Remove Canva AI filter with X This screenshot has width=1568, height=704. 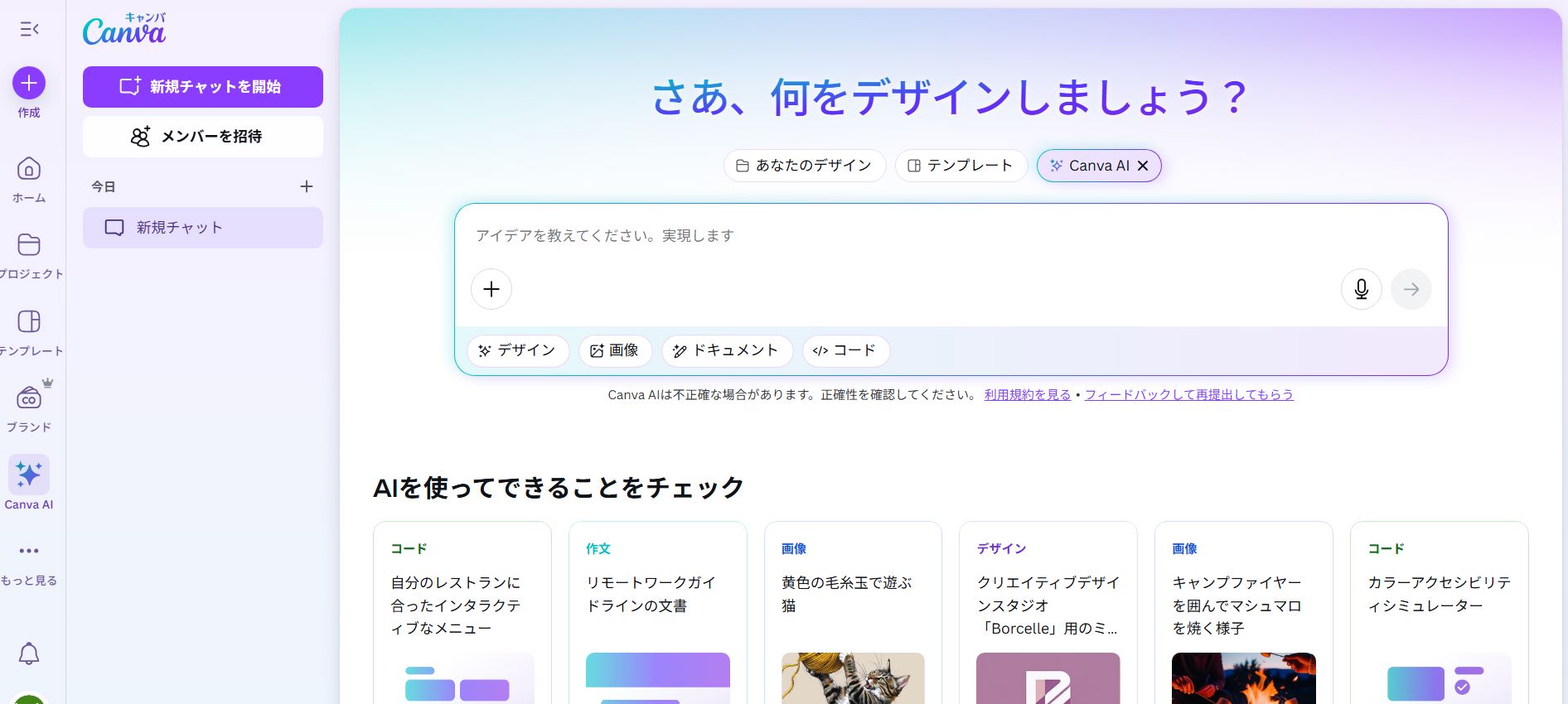pos(1143,166)
